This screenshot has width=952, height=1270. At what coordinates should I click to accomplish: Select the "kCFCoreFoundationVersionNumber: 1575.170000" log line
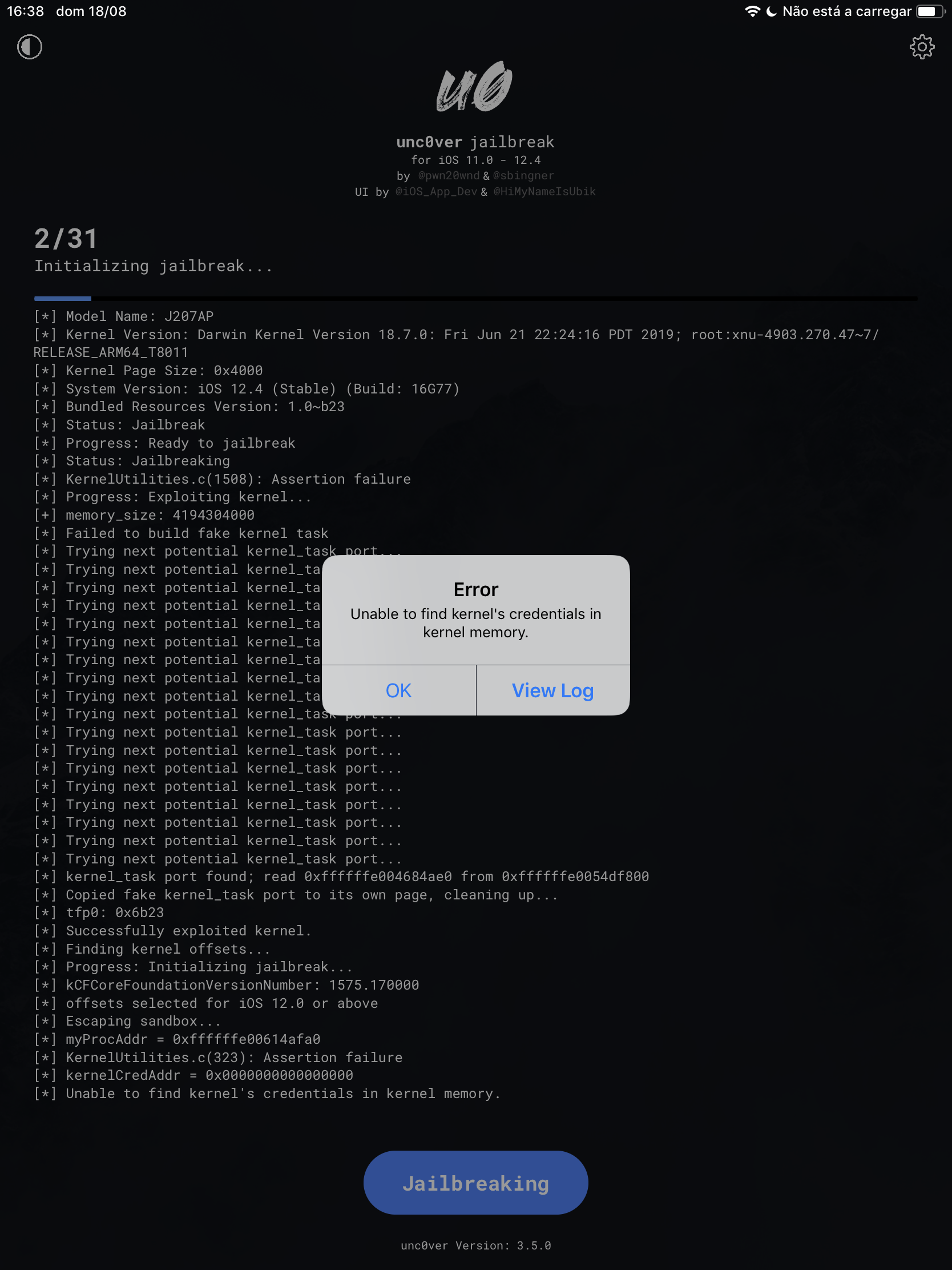point(226,985)
